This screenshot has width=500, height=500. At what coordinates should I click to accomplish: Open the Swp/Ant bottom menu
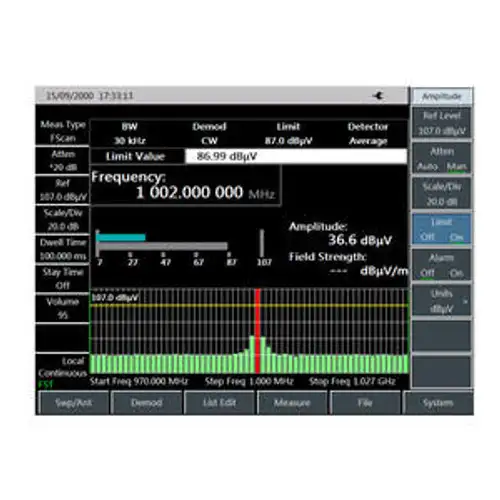pyautogui.click(x=74, y=403)
